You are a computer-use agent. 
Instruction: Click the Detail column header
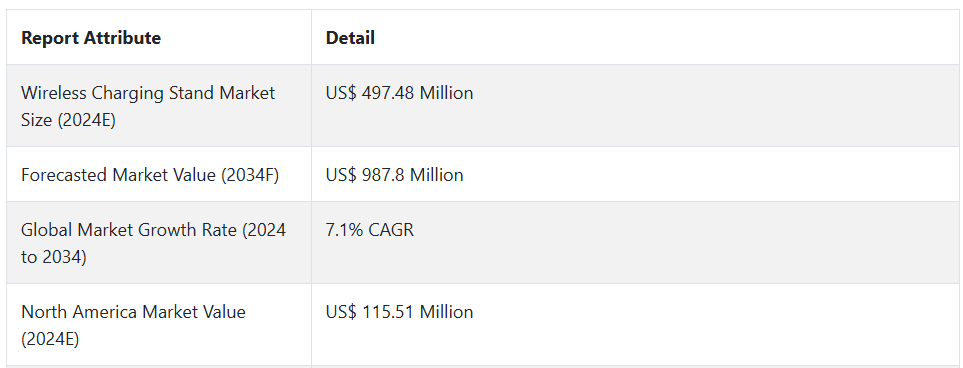350,38
